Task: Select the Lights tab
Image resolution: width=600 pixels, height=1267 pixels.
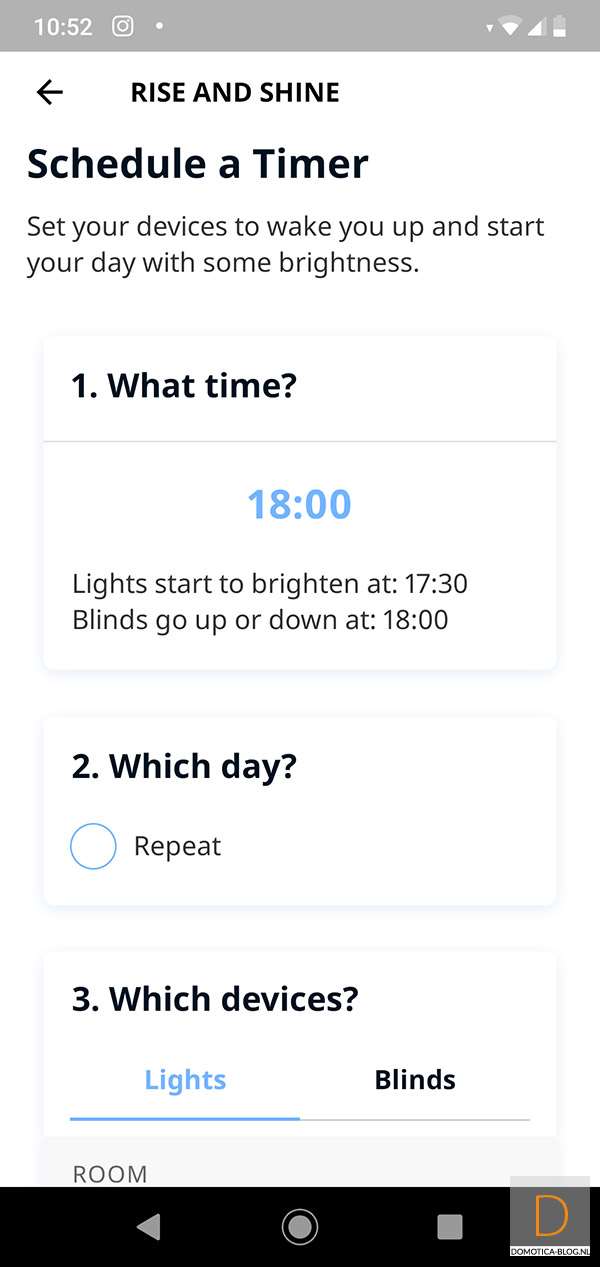Action: (185, 1080)
